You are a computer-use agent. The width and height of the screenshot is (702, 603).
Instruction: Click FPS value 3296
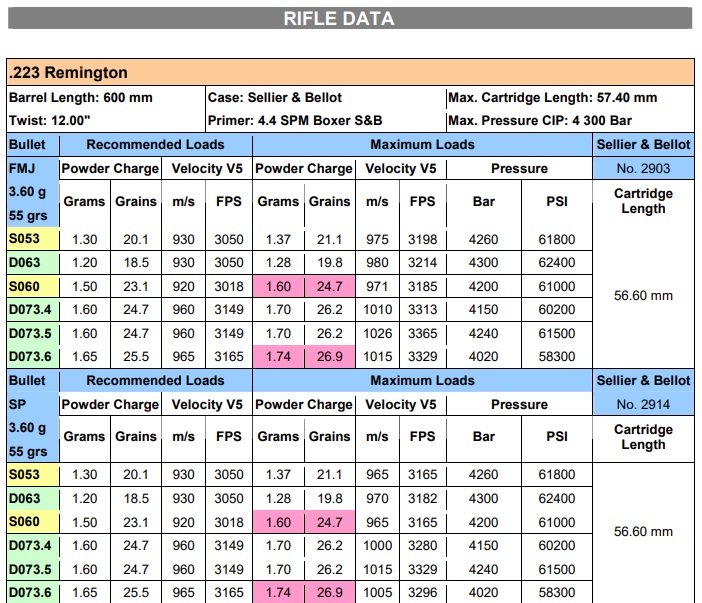422,593
